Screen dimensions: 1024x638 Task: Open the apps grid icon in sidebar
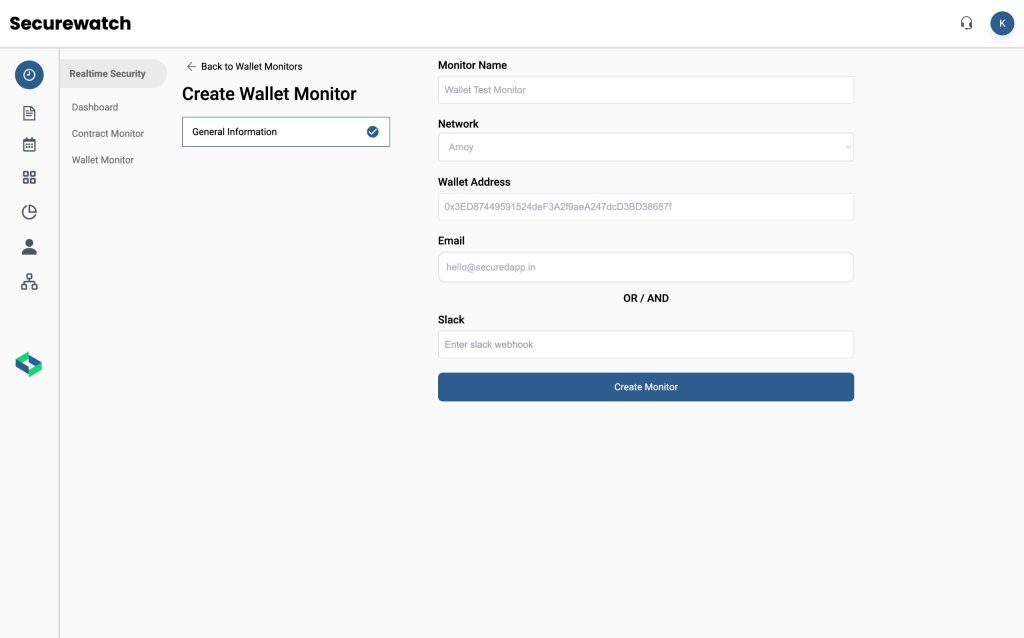28,177
